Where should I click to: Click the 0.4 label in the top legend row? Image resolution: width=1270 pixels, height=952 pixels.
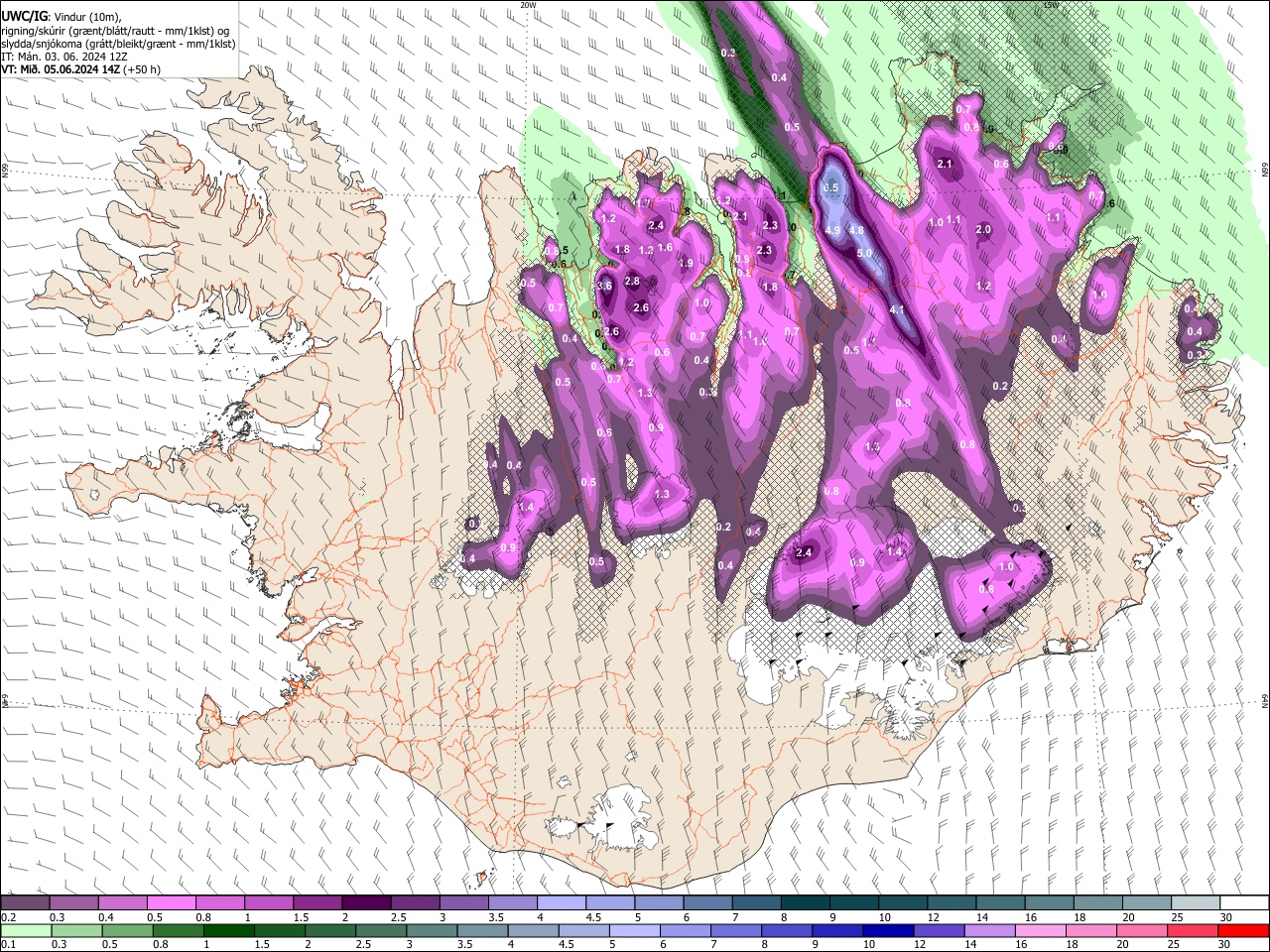pyautogui.click(x=105, y=917)
